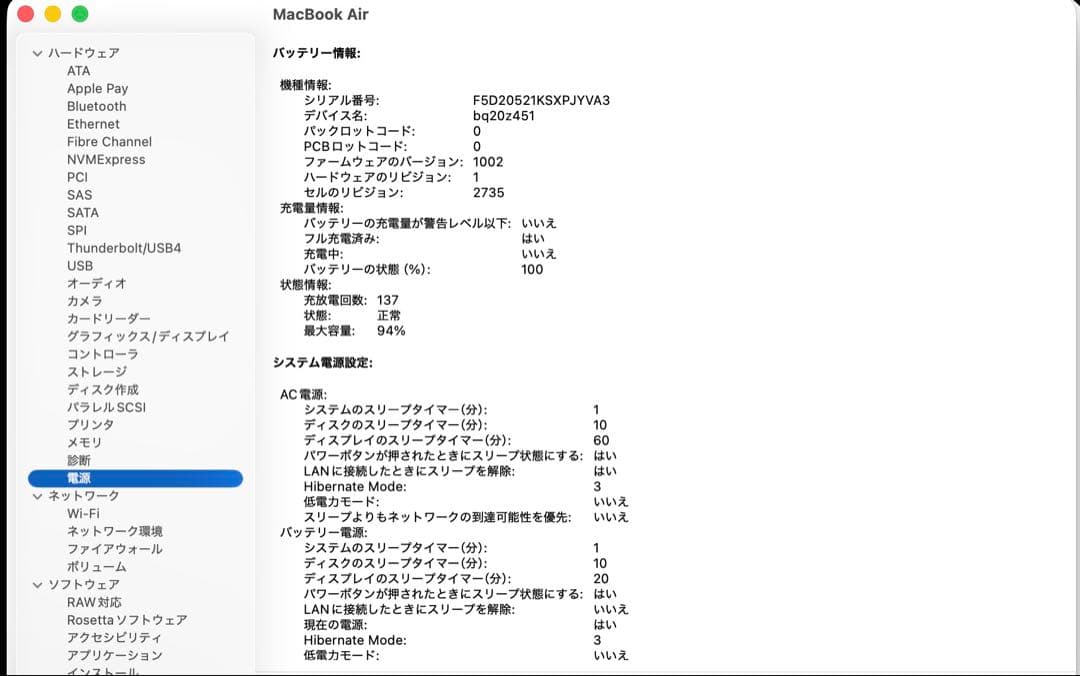Click the バッテリー電源 label
Screen dimensions: 1080x676
tap(323, 533)
